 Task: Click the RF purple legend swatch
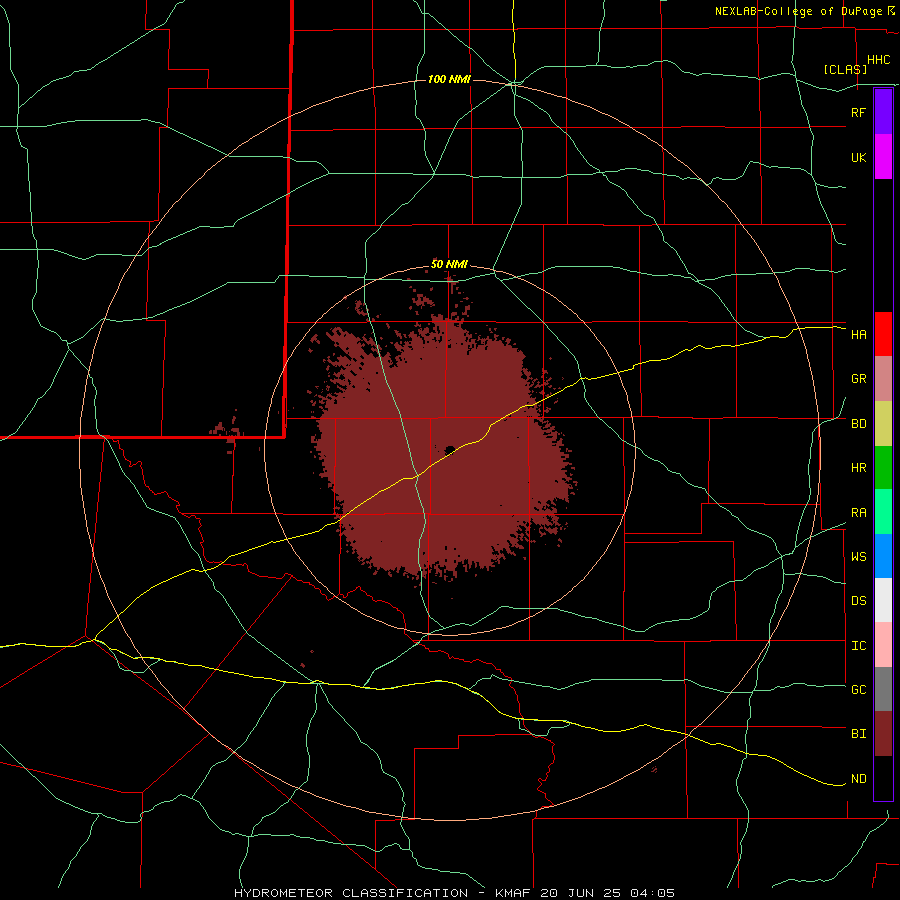(x=883, y=112)
